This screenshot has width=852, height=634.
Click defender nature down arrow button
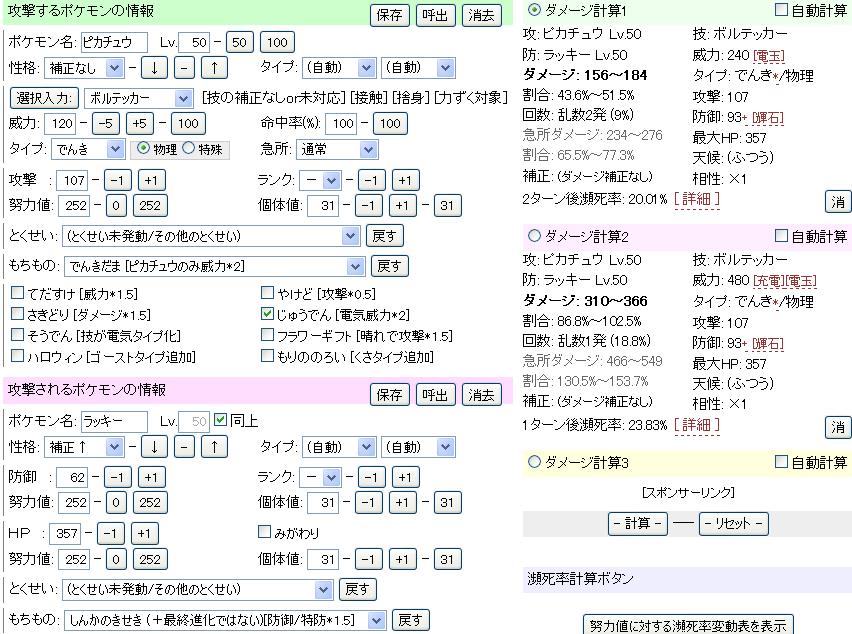[x=154, y=447]
